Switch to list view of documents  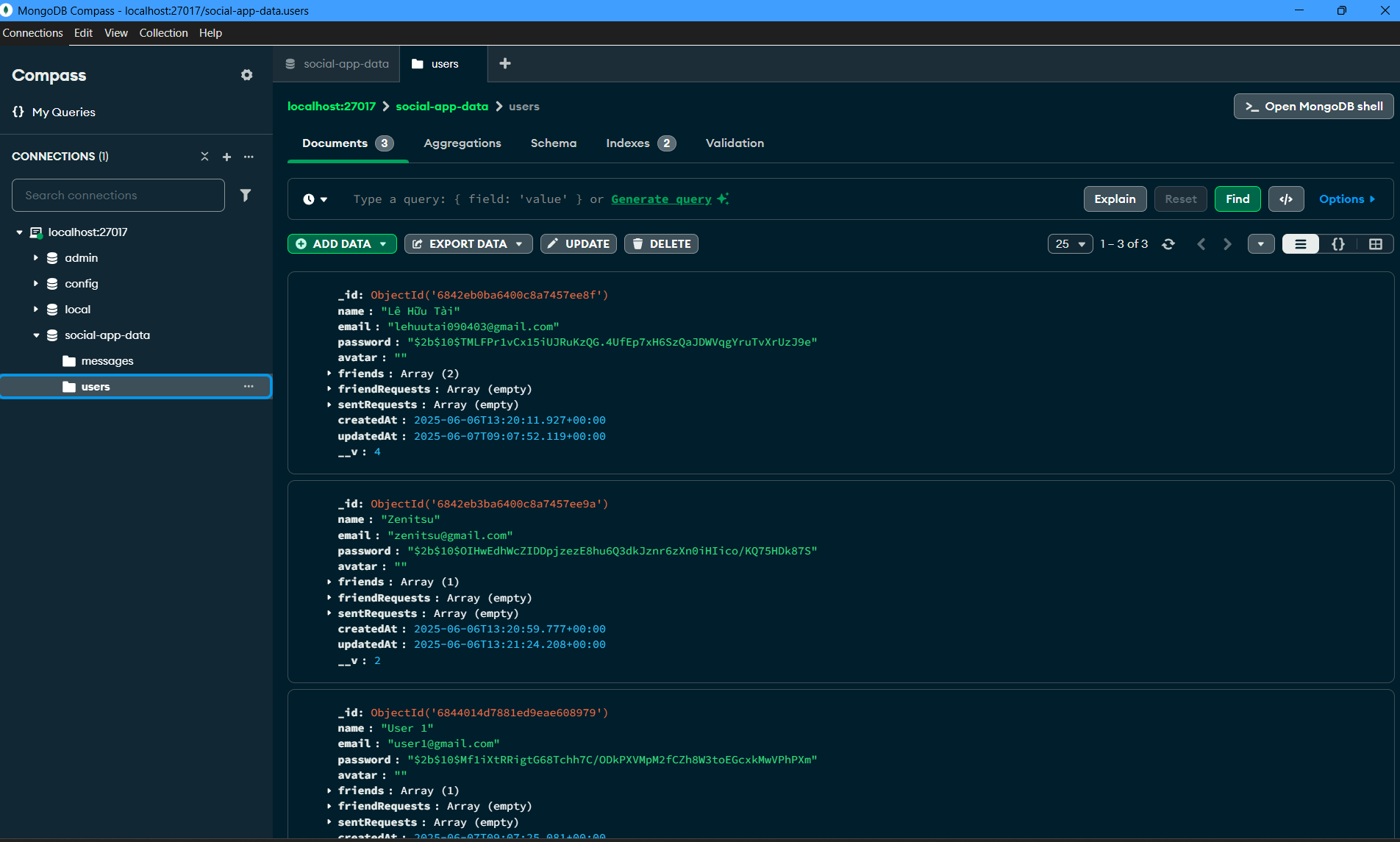pyautogui.click(x=1301, y=244)
